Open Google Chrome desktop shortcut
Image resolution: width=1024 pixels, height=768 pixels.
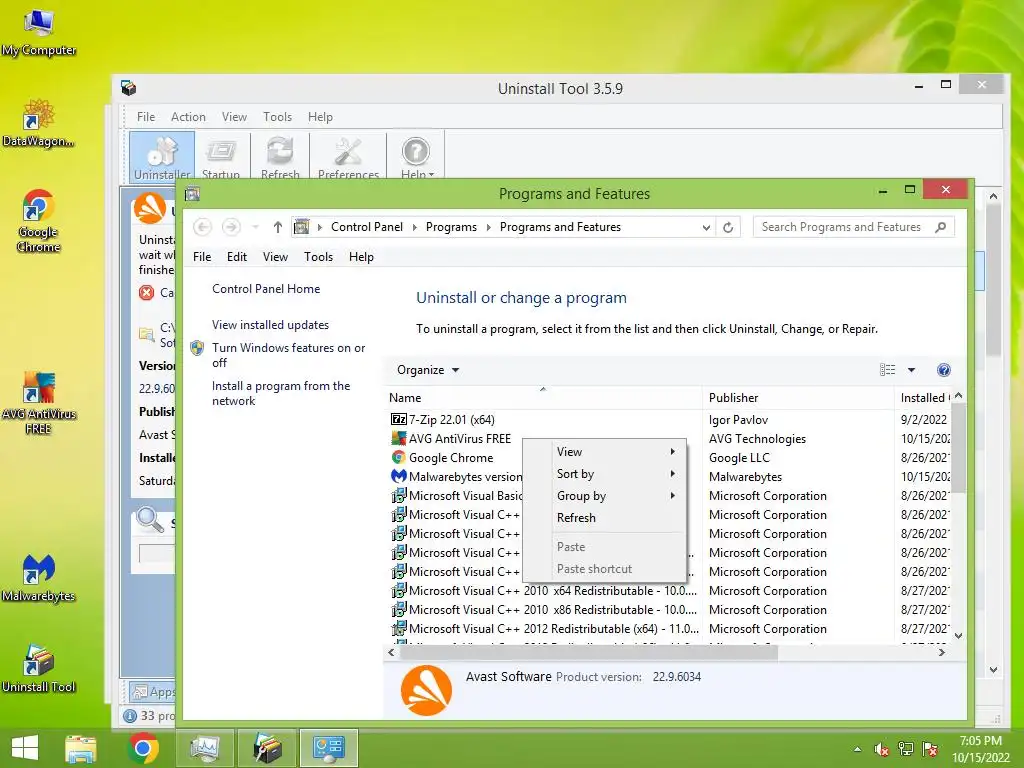(x=38, y=221)
